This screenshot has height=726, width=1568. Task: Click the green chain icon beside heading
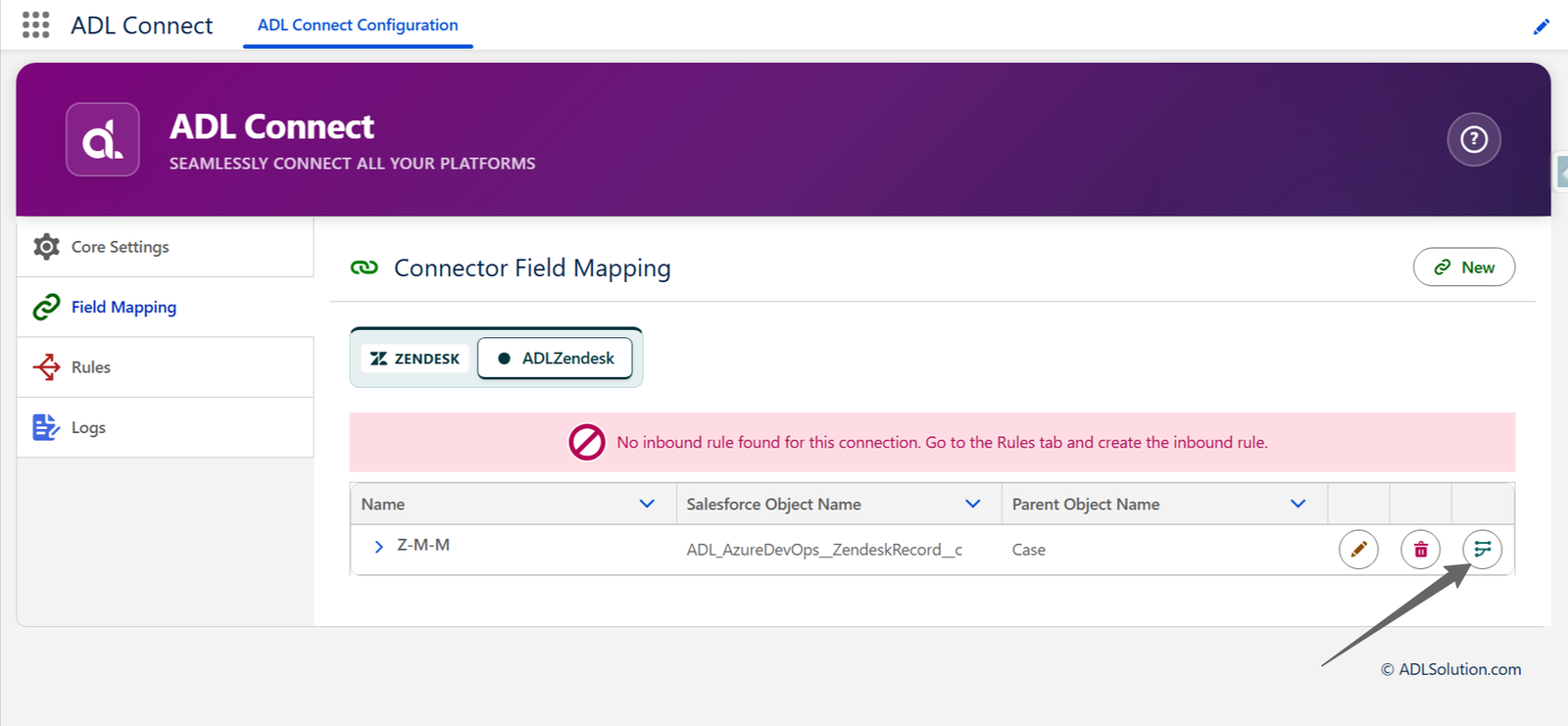(x=365, y=267)
